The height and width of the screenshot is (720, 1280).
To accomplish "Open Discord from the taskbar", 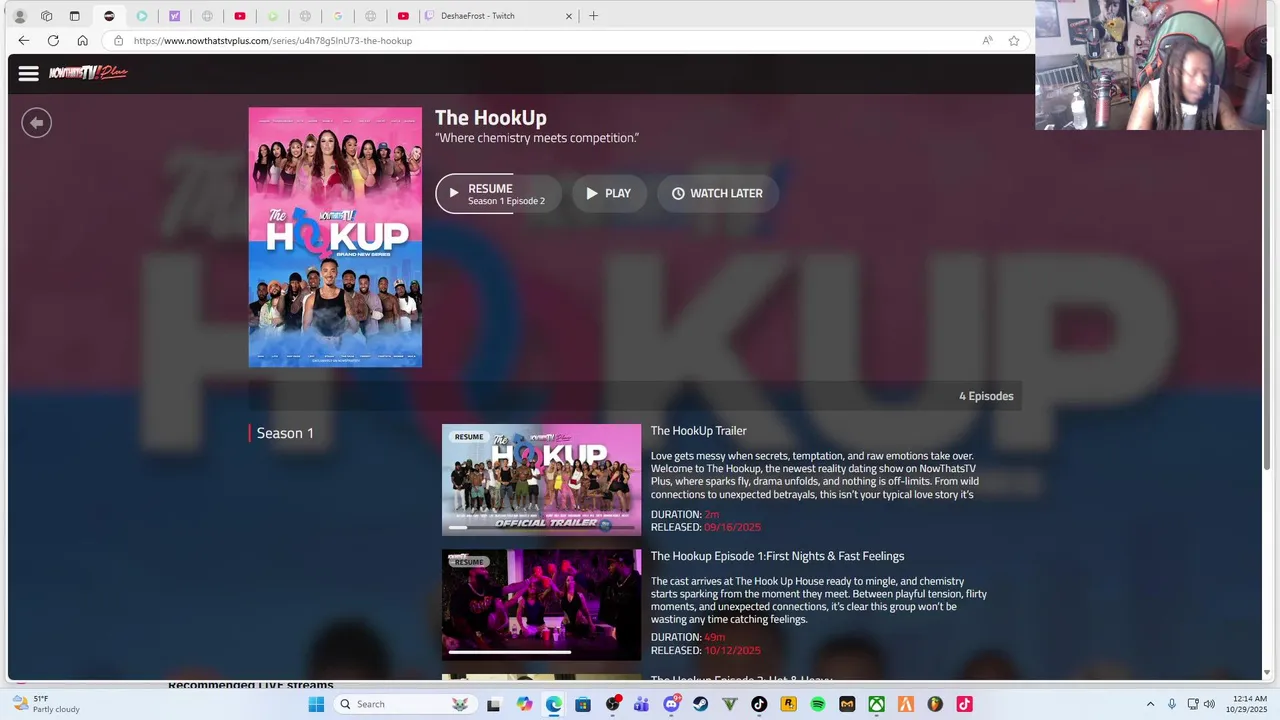I will pos(671,704).
